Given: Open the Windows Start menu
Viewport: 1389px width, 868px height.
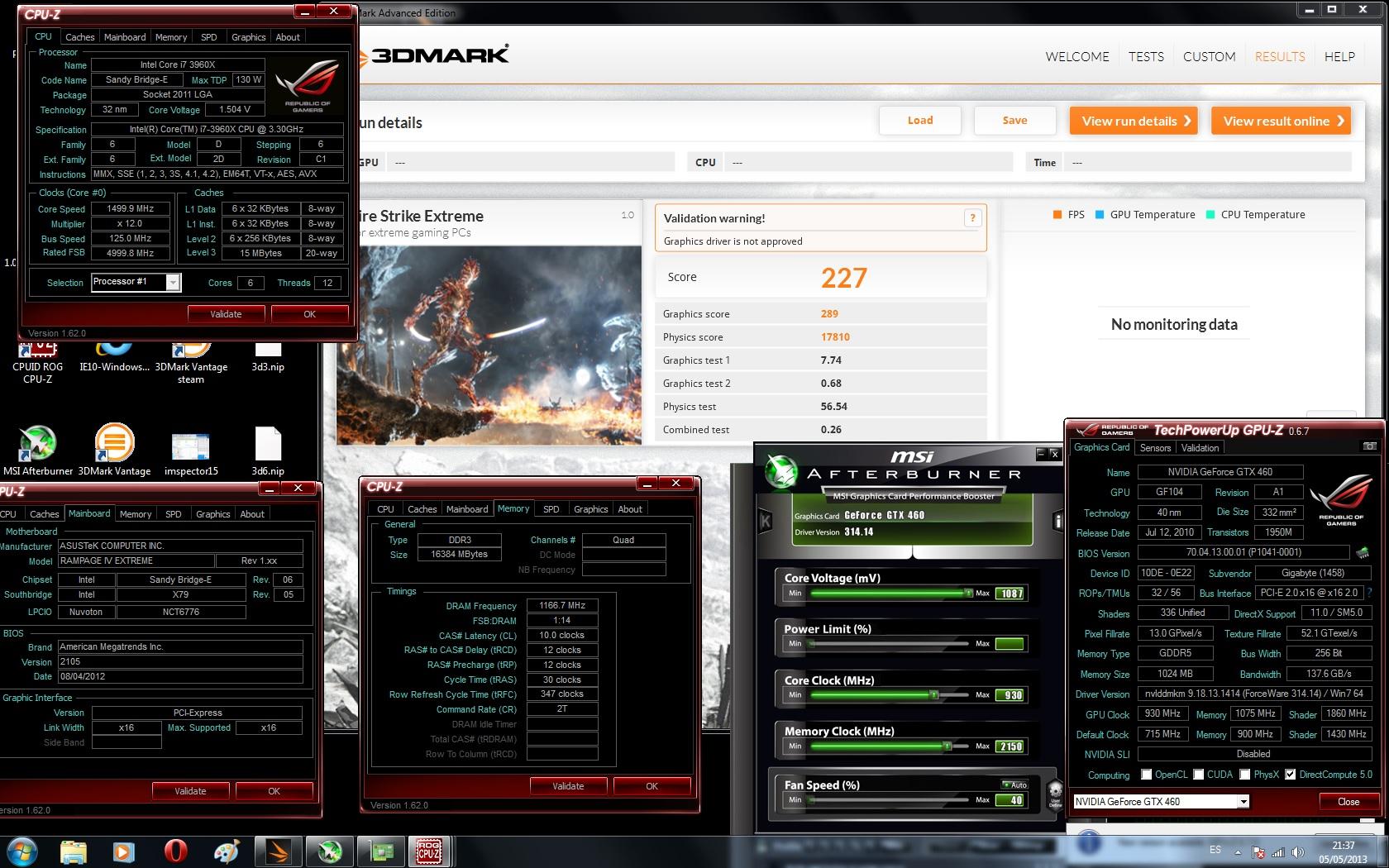Looking at the screenshot, I should click(x=21, y=851).
